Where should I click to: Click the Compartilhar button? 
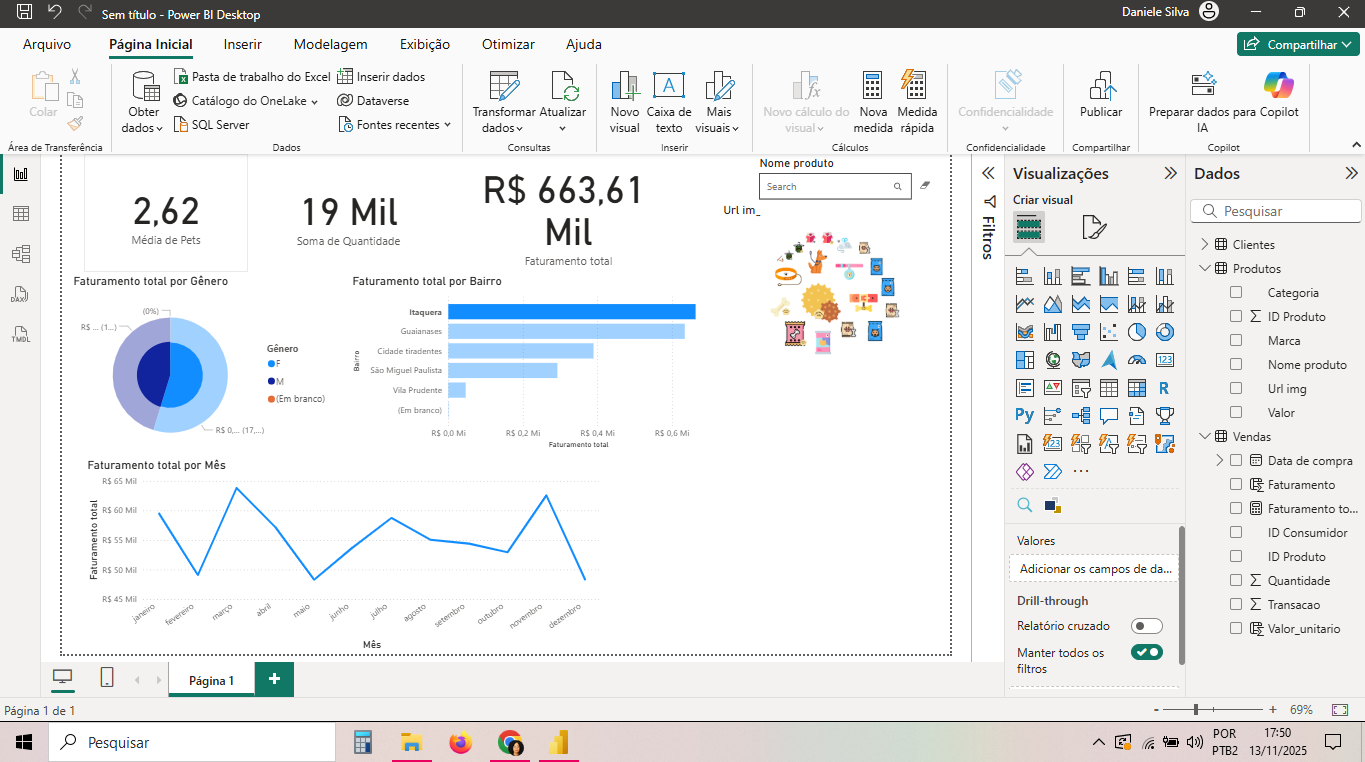point(1298,44)
